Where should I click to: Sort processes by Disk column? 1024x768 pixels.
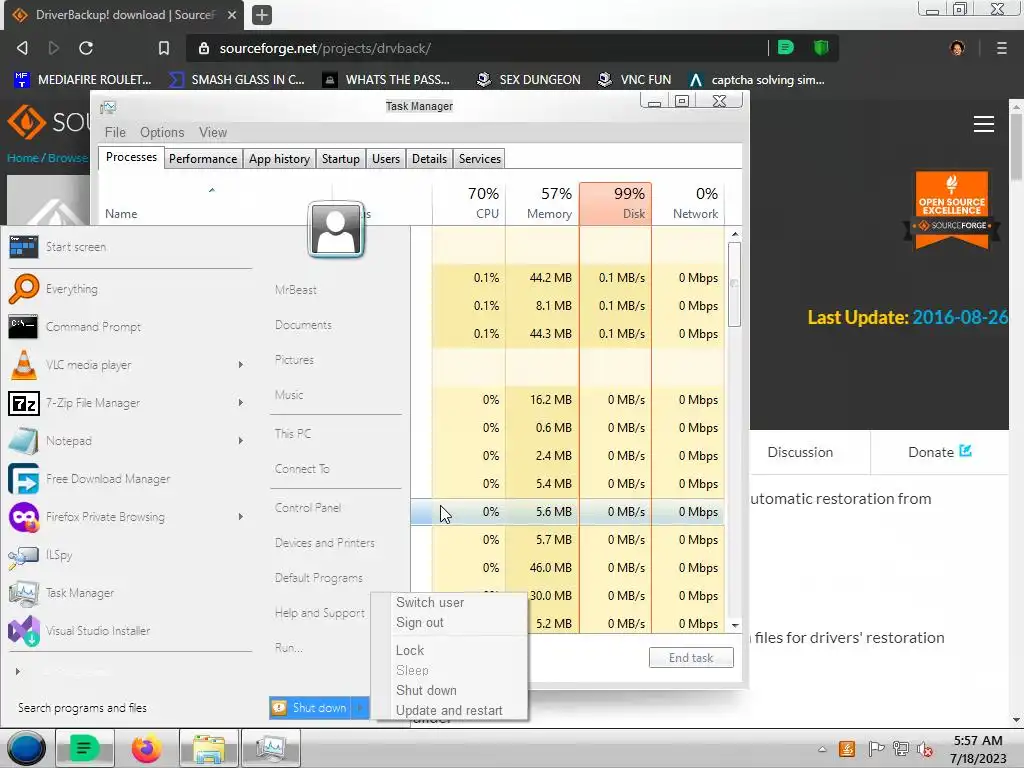point(615,203)
